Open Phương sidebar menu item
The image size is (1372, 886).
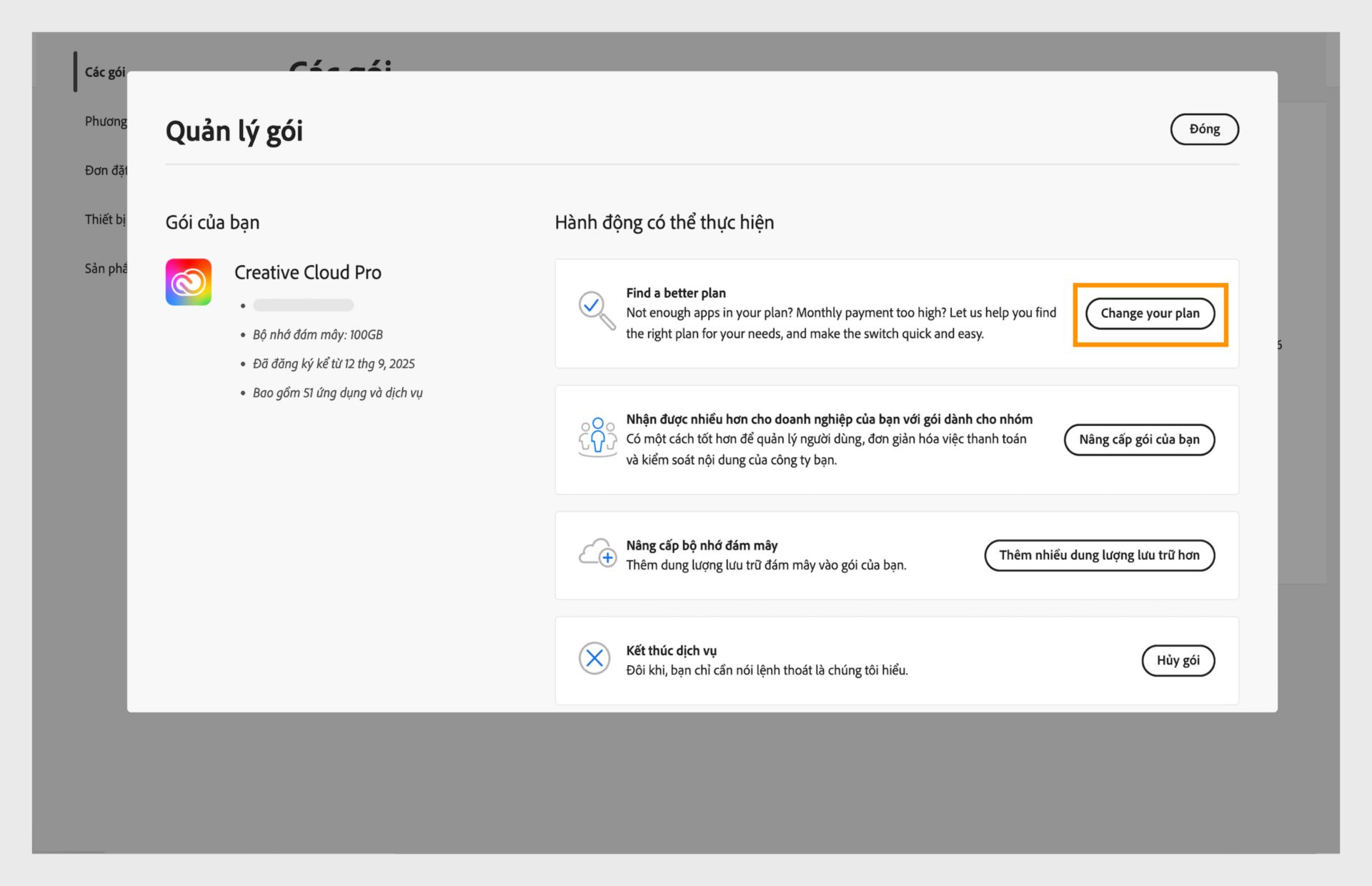pyautogui.click(x=105, y=121)
